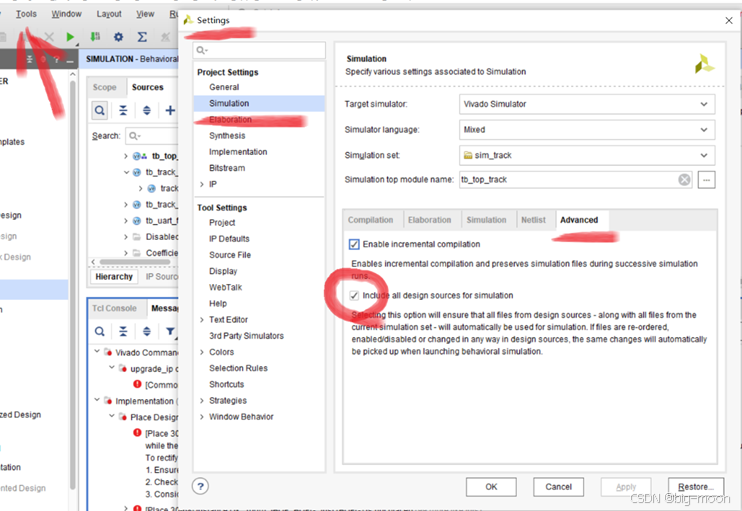Expand Colors settings category
Screen dimensions: 742x511
click(x=202, y=352)
